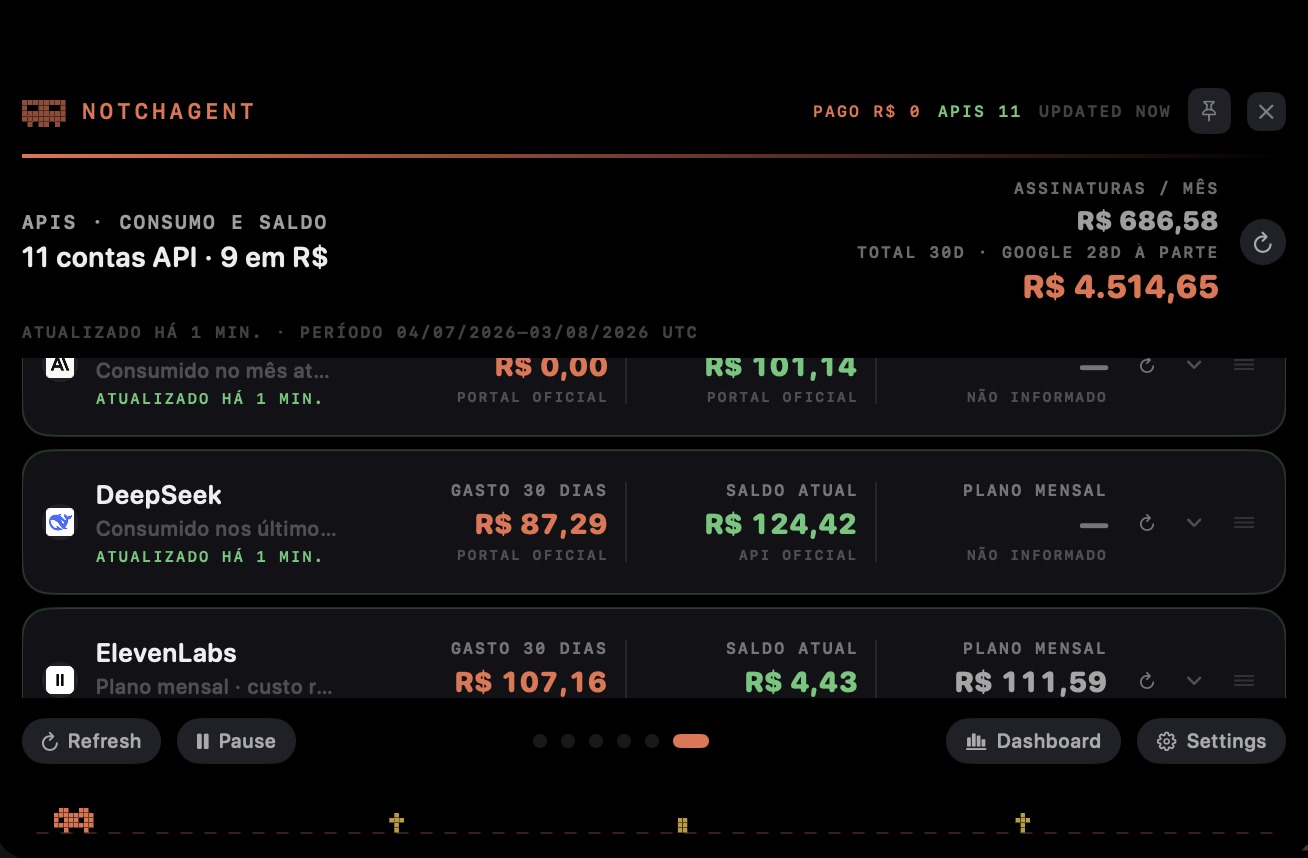The image size is (1308, 858).
Task: Click the 30-day total "R$ 4.514,65"
Action: [x=1120, y=287]
